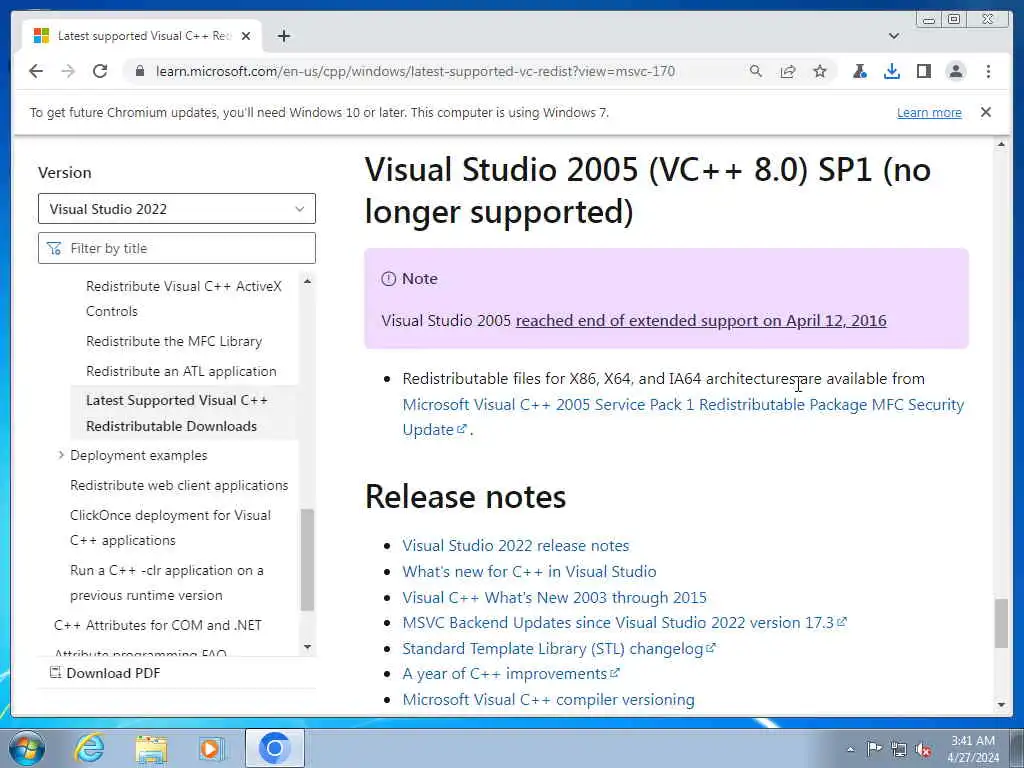Click the URL in the address bar
Image resolution: width=1024 pixels, height=768 pixels.
[415, 71]
